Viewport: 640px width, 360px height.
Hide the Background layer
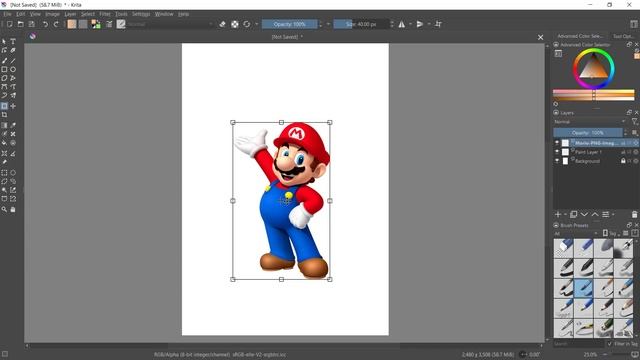[557, 161]
